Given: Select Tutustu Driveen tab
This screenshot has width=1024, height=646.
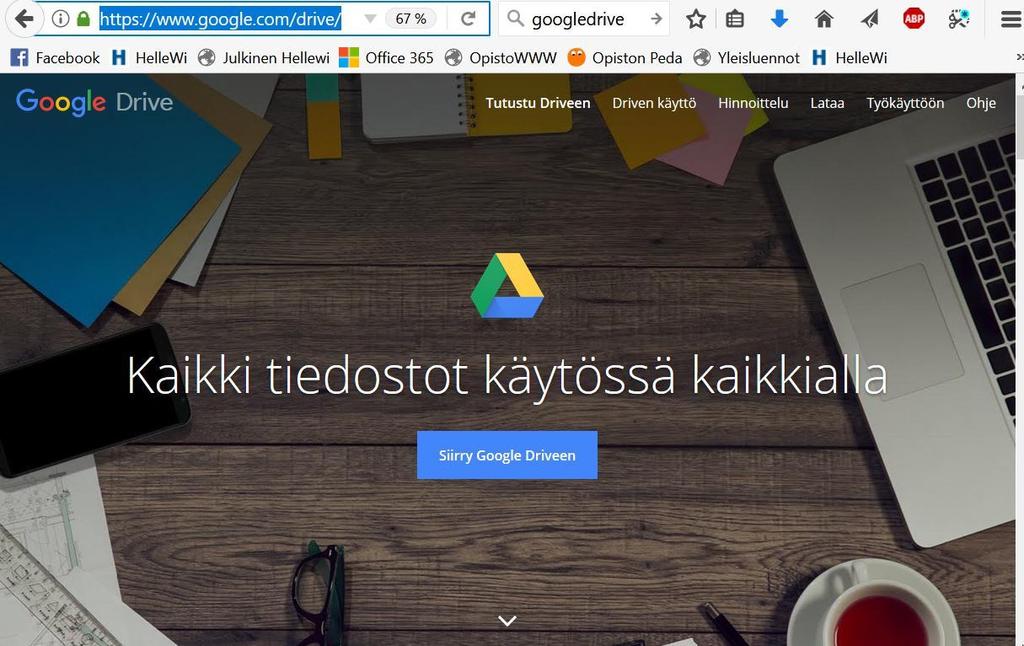Looking at the screenshot, I should (537, 103).
